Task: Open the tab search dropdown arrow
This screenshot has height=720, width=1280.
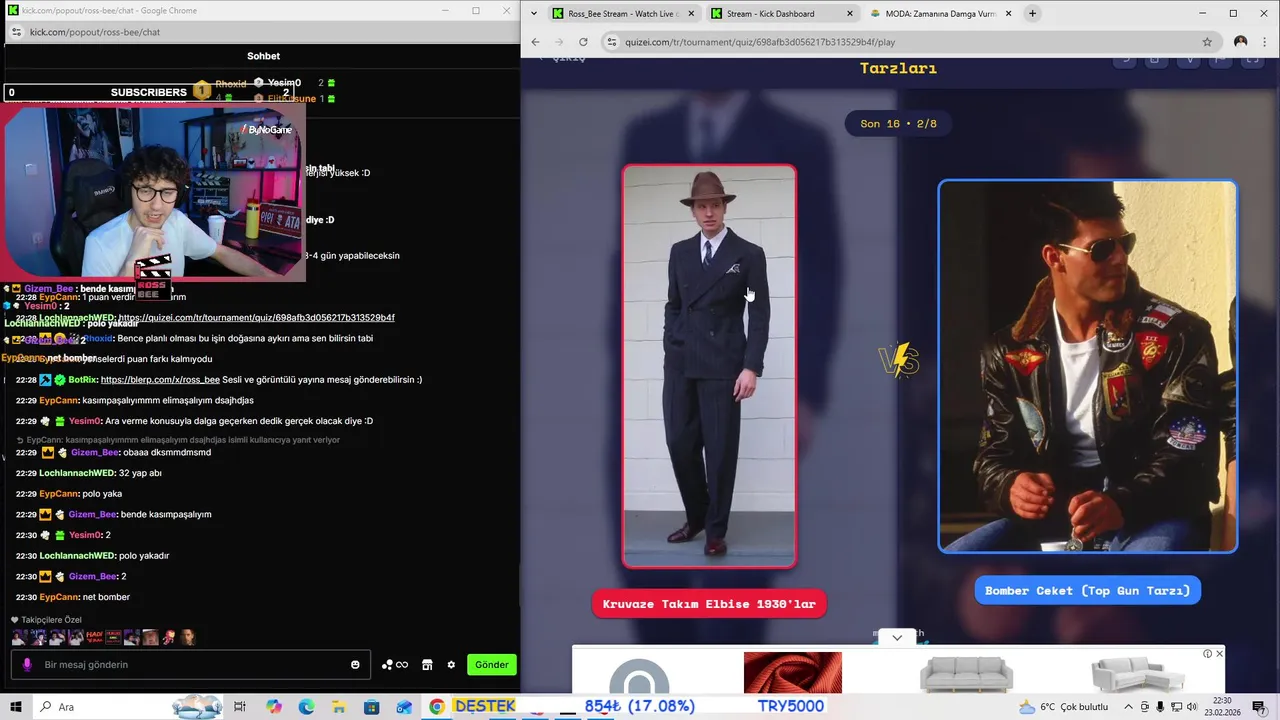Action: 534,14
